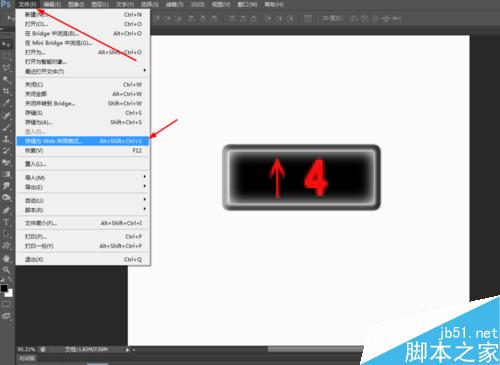The image size is (500, 365).
Task: Click the 3D scale camera icon in options bar
Action: 397,18
